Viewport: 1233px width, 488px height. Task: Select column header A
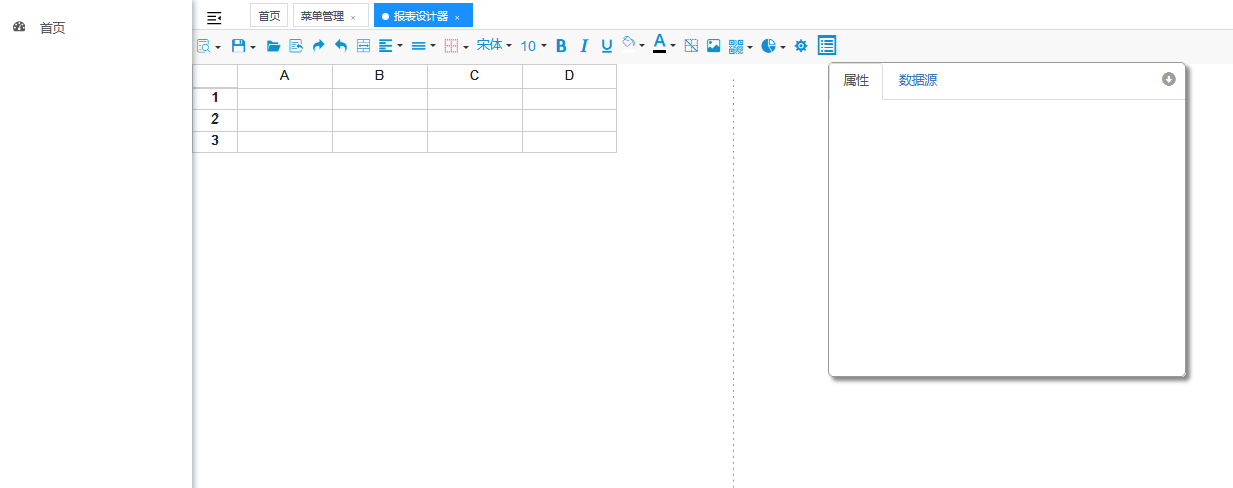pos(285,76)
